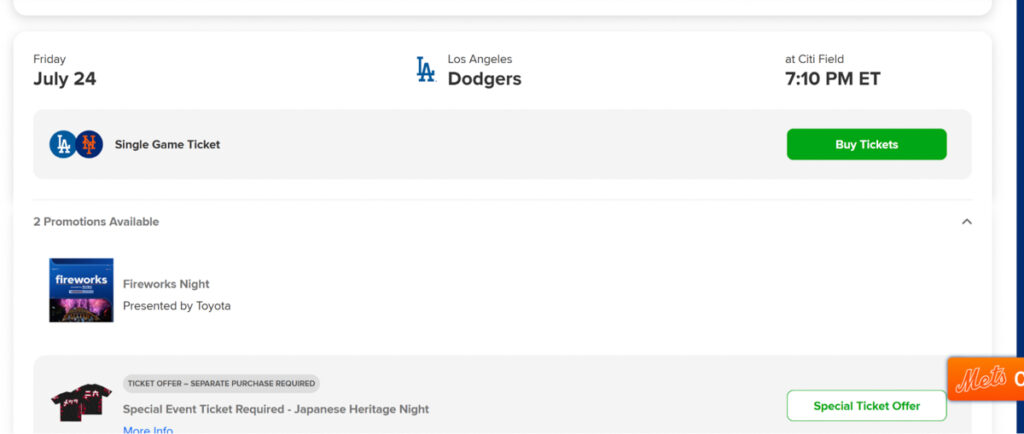Open the Fireworks Night promotion image

point(82,290)
